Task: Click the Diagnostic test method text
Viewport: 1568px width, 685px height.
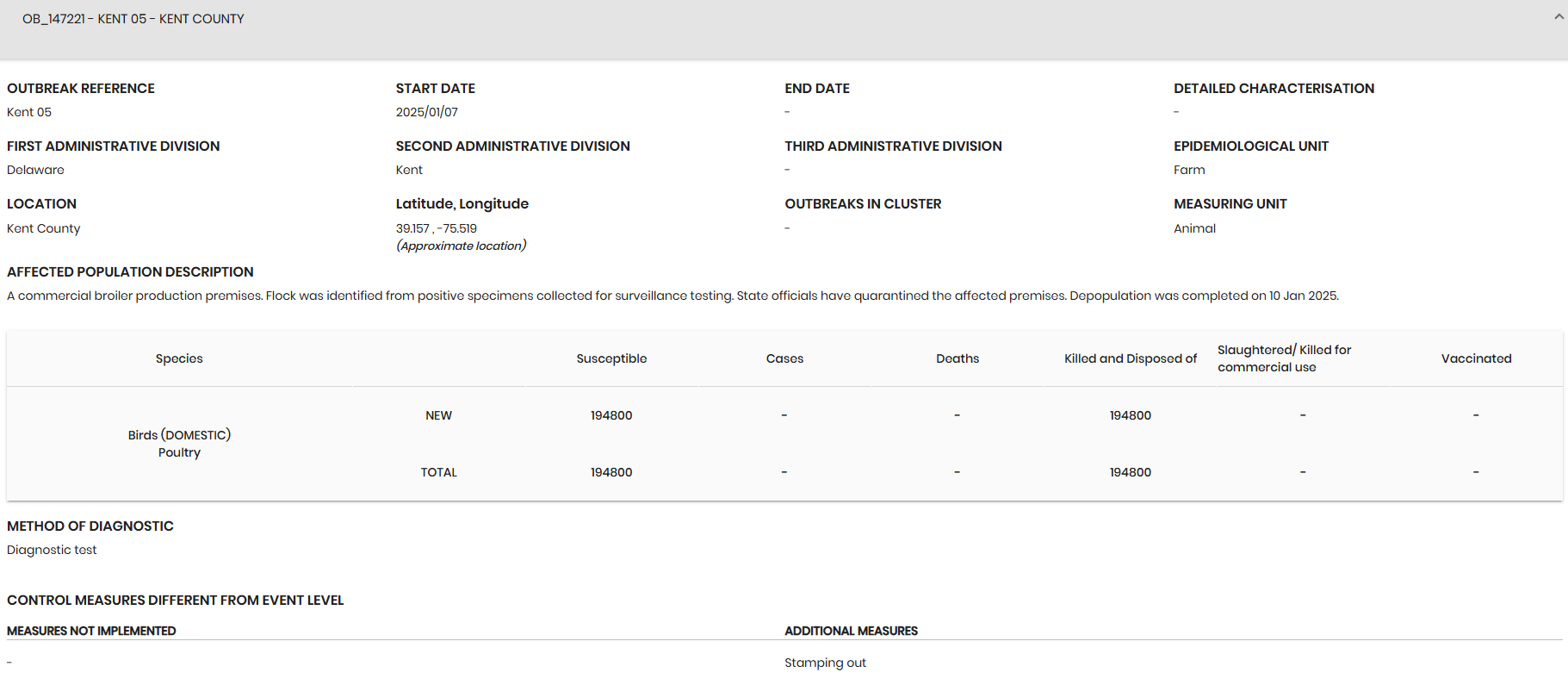Action: (52, 550)
